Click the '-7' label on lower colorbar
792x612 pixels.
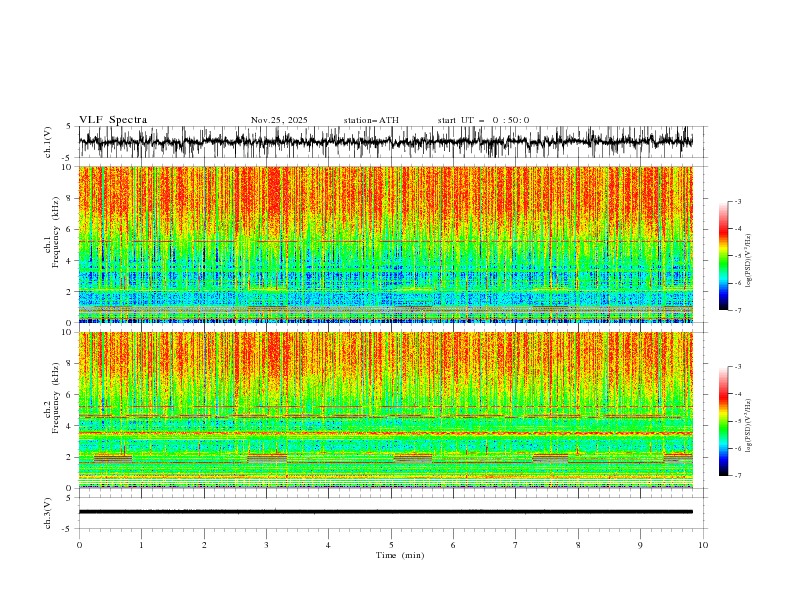click(x=737, y=476)
